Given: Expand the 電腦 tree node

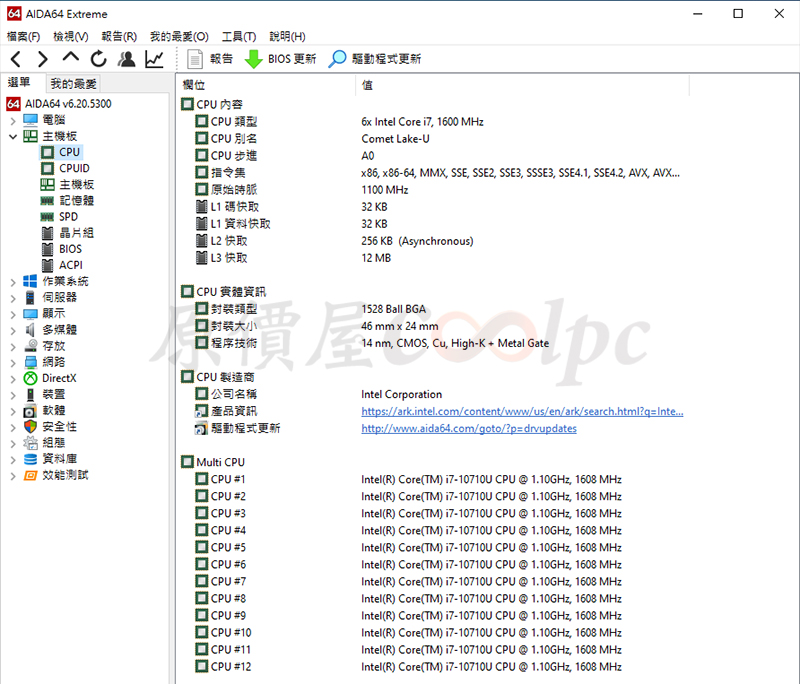Looking at the screenshot, I should [13, 121].
